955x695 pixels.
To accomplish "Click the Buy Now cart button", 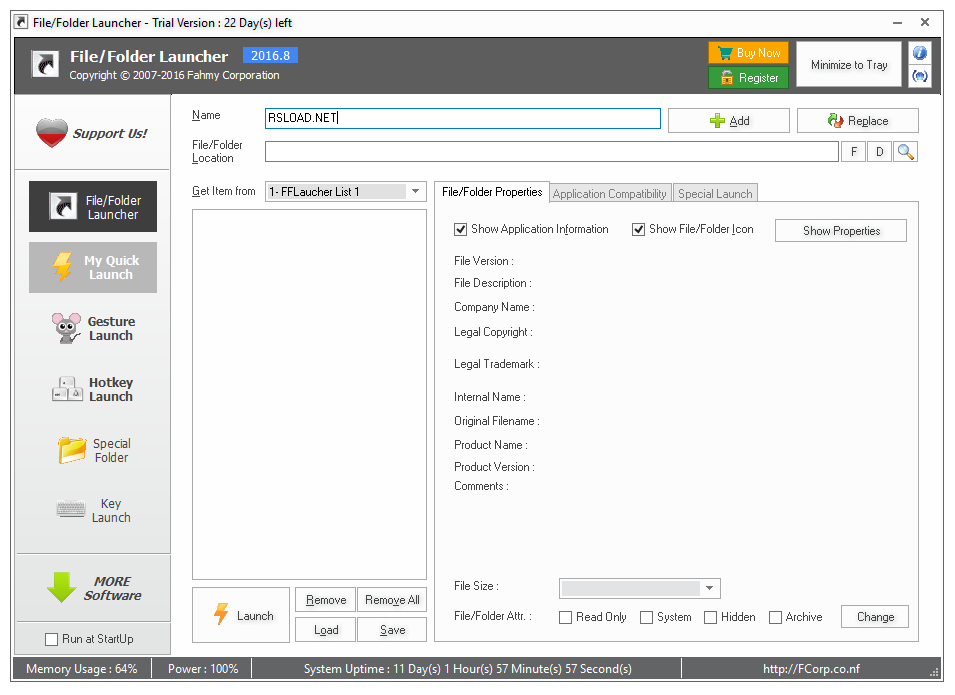I will [749, 53].
